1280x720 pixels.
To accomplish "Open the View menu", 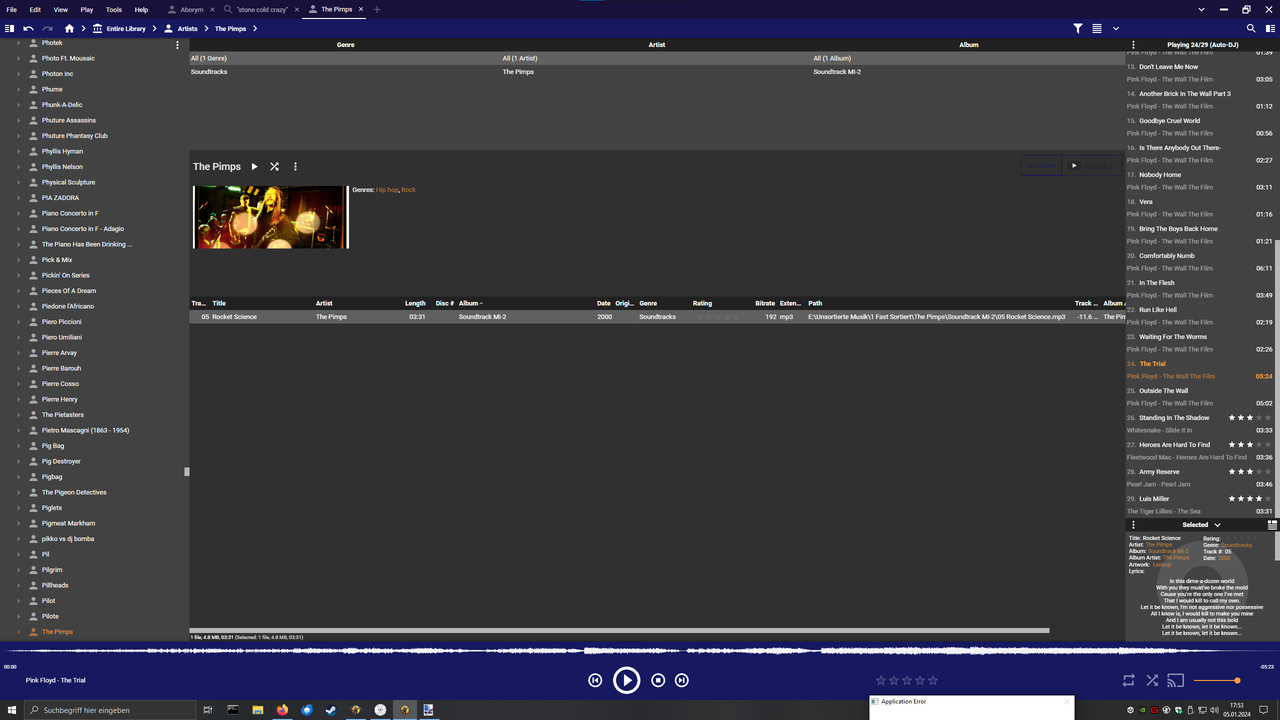I will point(60,9).
